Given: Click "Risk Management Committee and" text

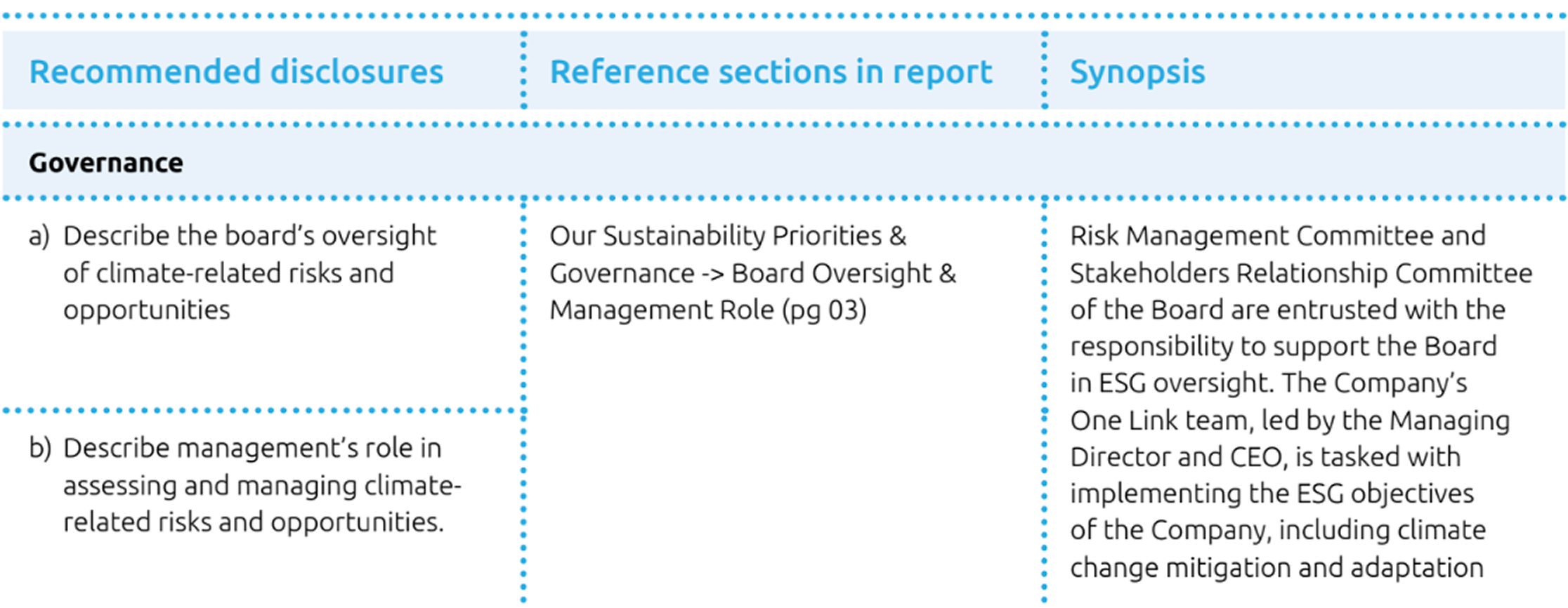Looking at the screenshot, I should coord(1277,237).
